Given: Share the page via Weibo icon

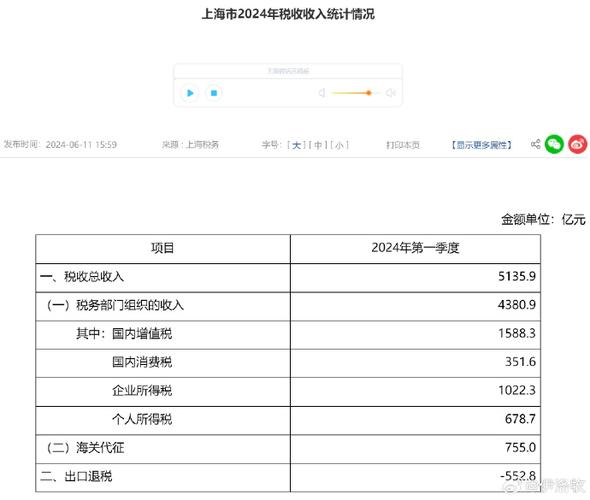Looking at the screenshot, I should [x=578, y=144].
